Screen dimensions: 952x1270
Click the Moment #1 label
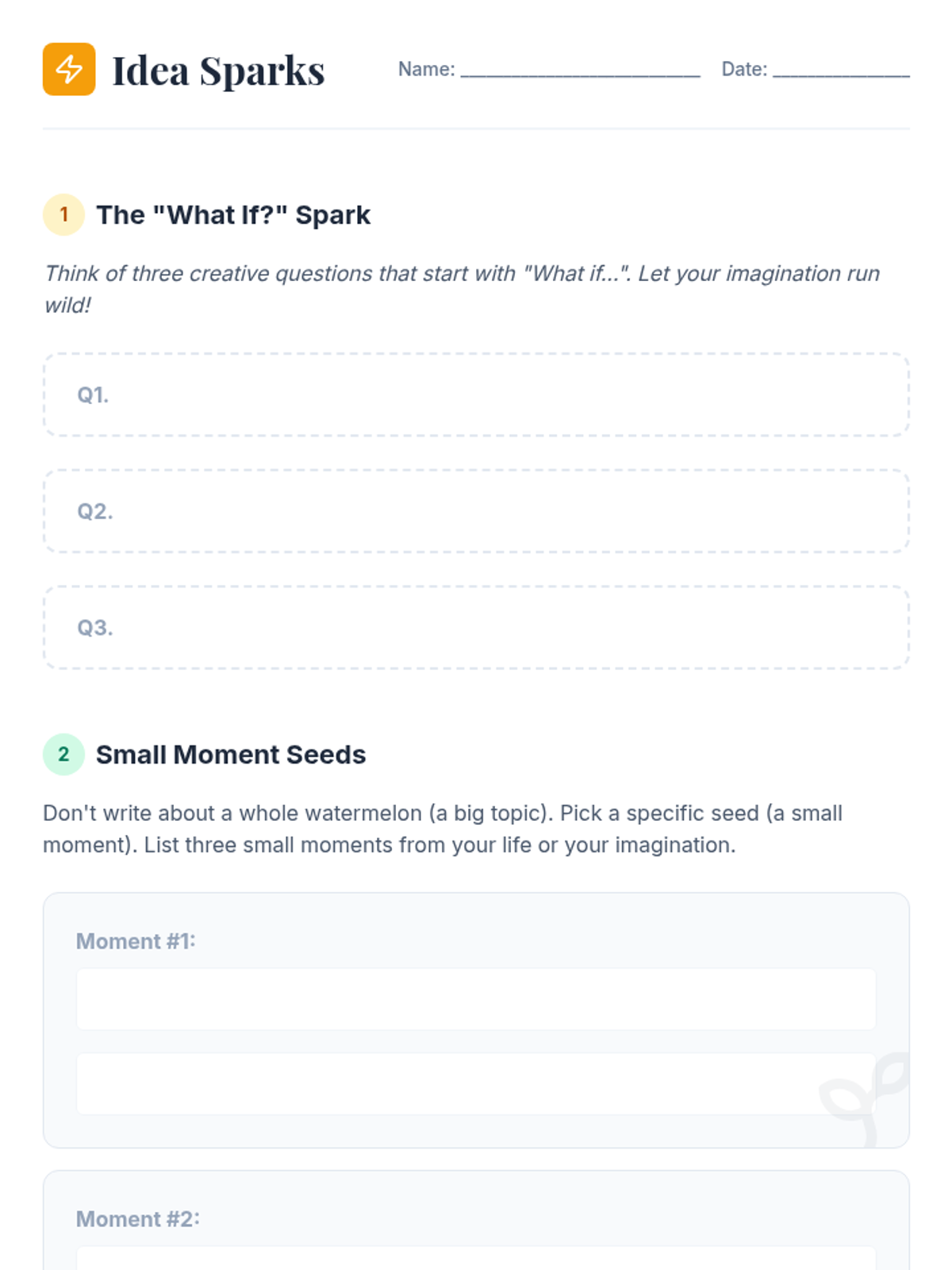136,941
